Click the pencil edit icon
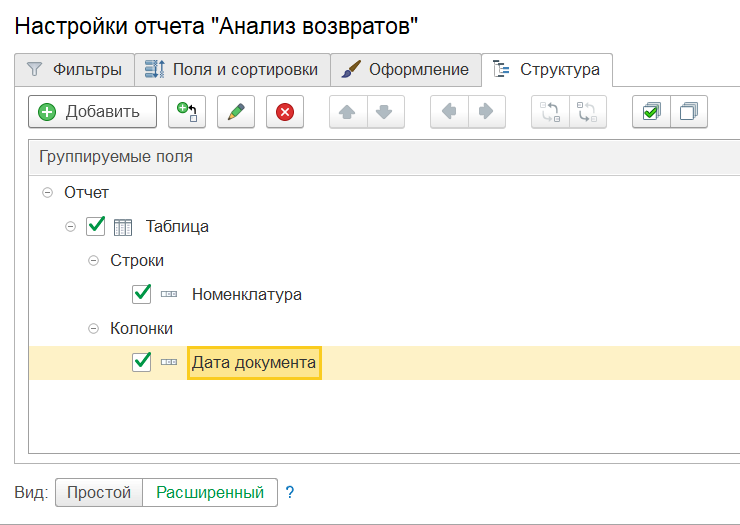Viewport: 740px width, 525px height. tap(236, 112)
